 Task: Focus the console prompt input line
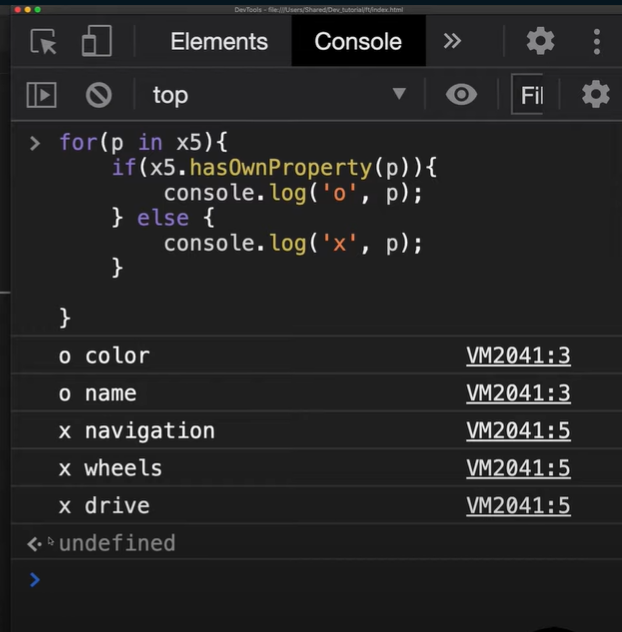[318, 580]
